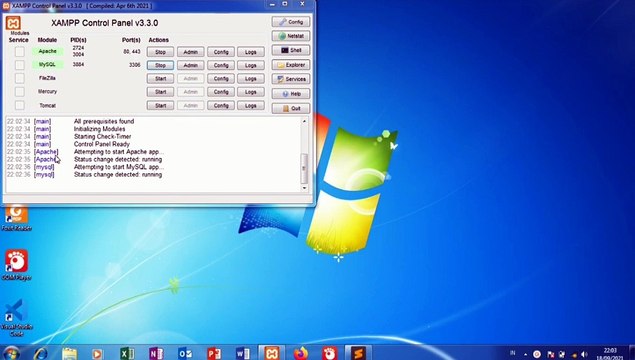
Task: Open the GOM Player desktop shortcut
Action: (x=16, y=265)
